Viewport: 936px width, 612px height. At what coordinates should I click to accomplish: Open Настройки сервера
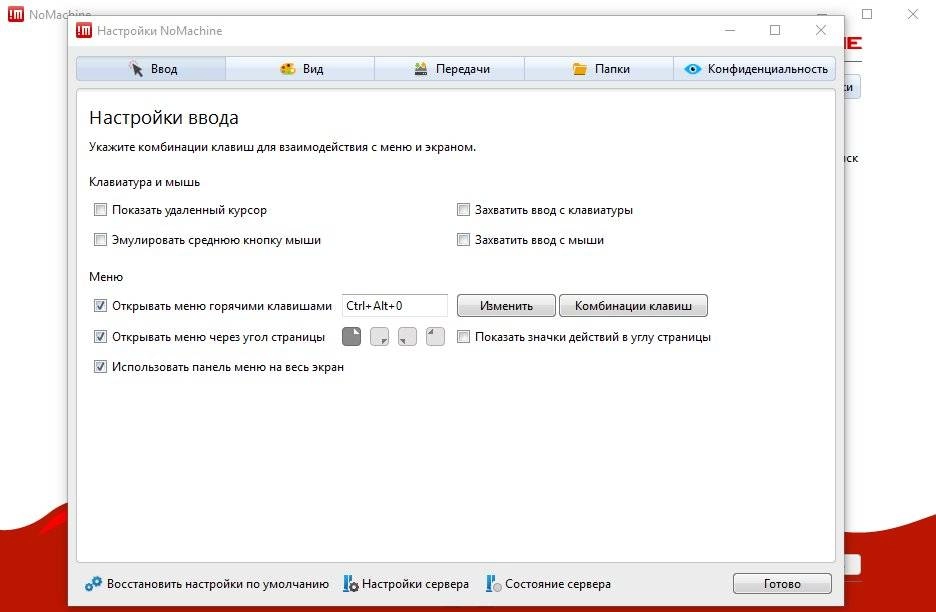(x=406, y=584)
